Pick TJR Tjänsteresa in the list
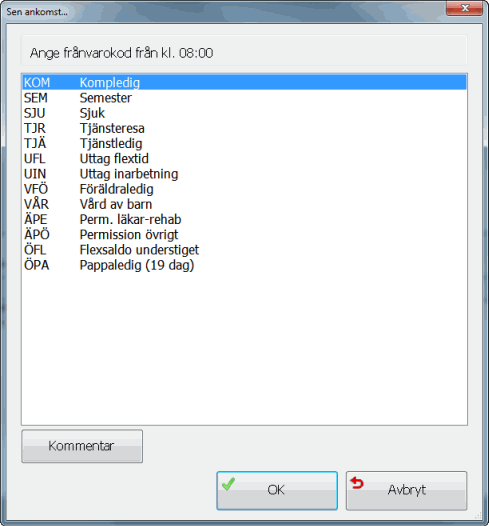 [244, 128]
